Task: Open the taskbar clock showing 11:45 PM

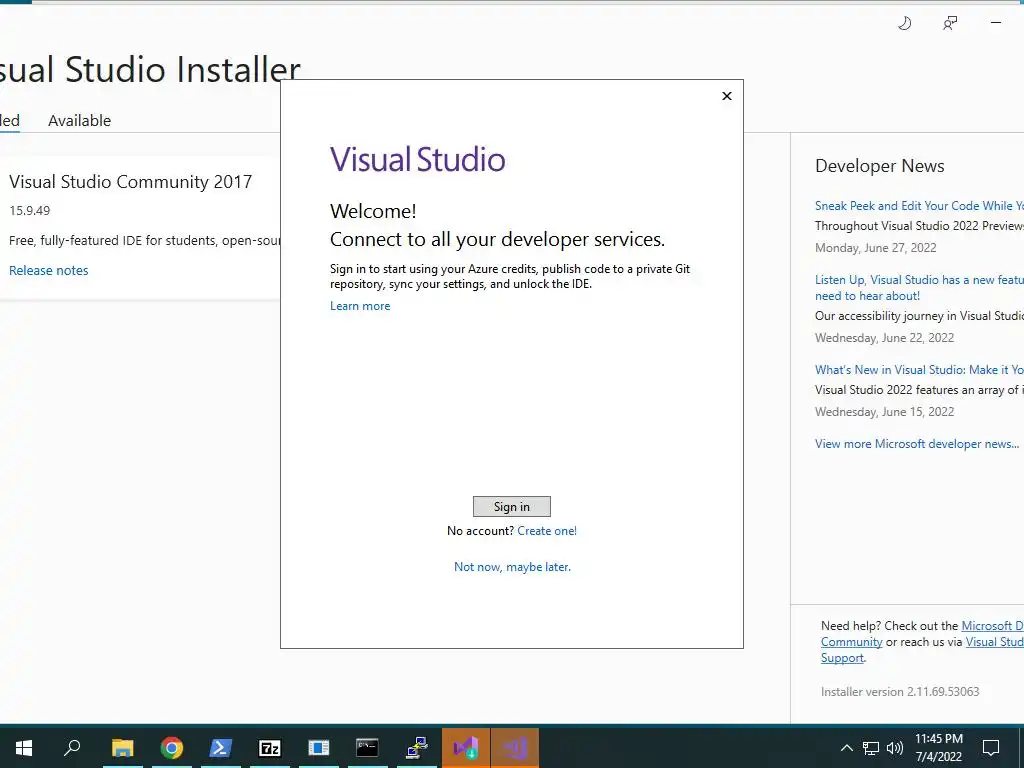Action: [938, 748]
